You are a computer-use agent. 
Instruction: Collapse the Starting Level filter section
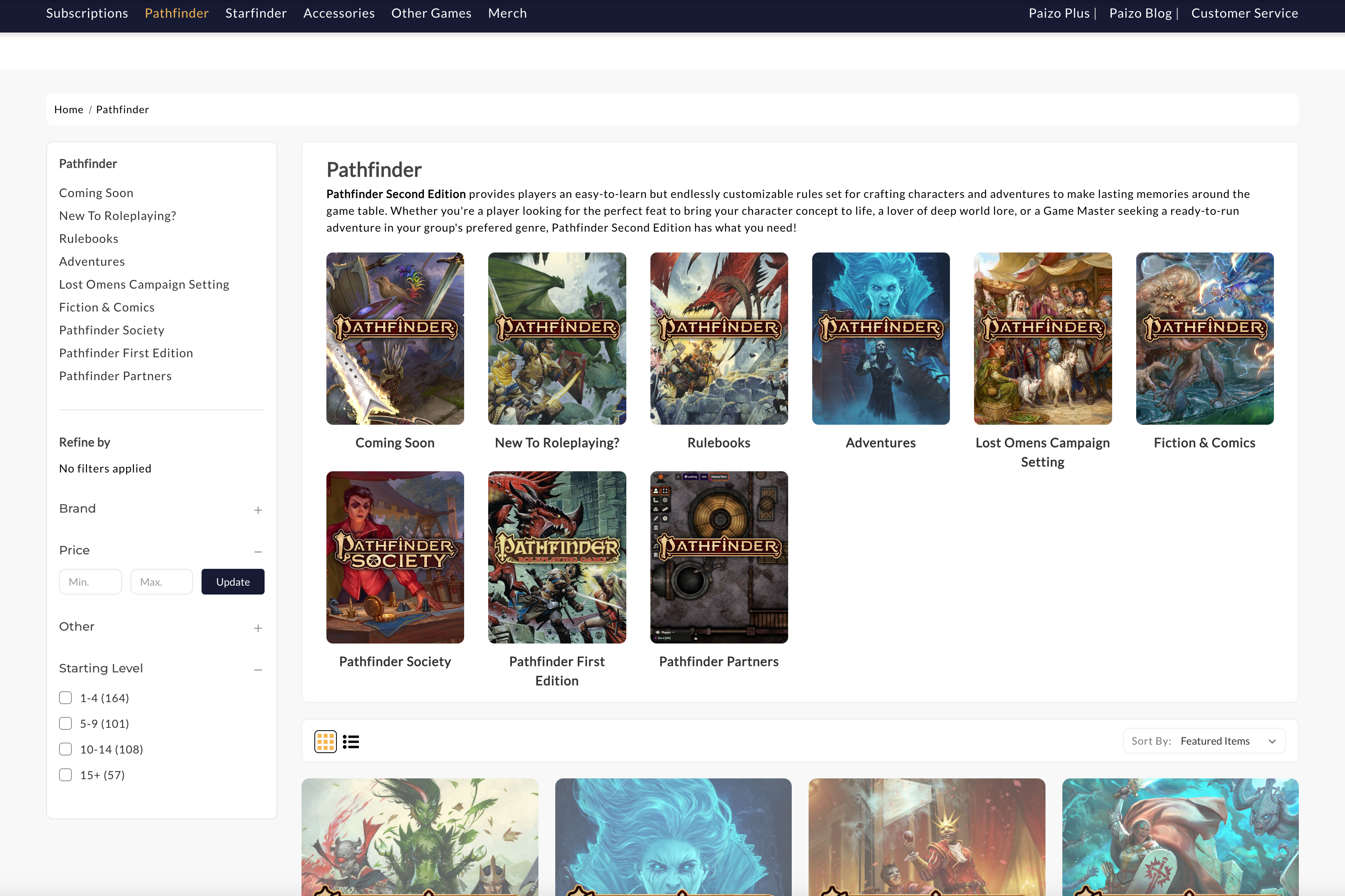pyautogui.click(x=258, y=669)
